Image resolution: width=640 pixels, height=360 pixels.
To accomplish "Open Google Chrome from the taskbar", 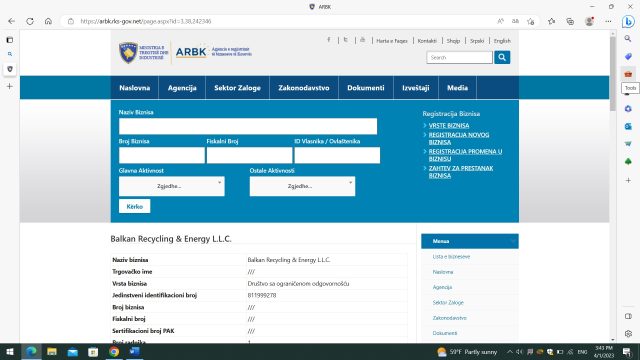I will 114,352.
